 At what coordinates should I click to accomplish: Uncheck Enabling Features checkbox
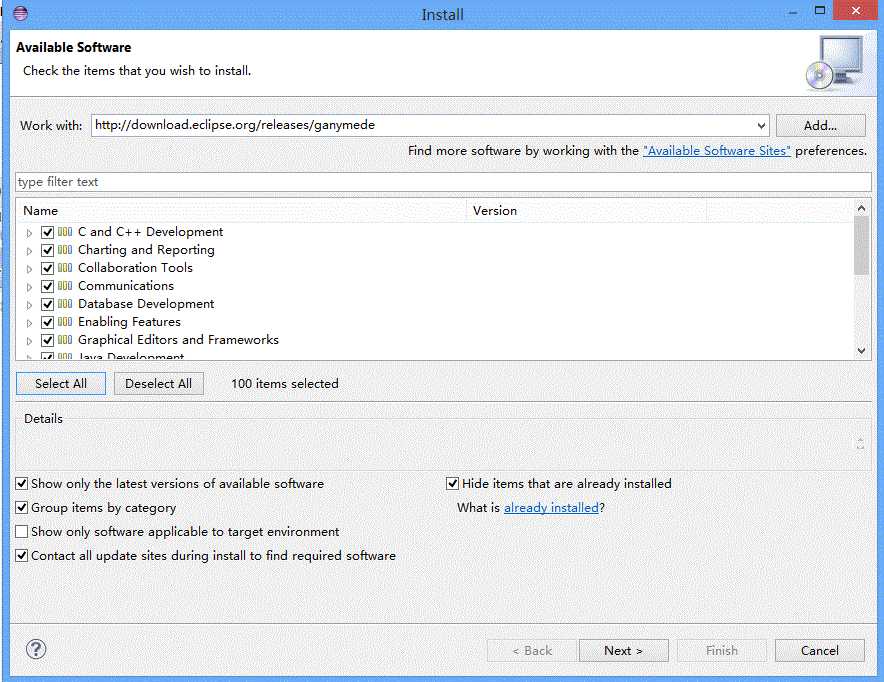click(x=47, y=322)
